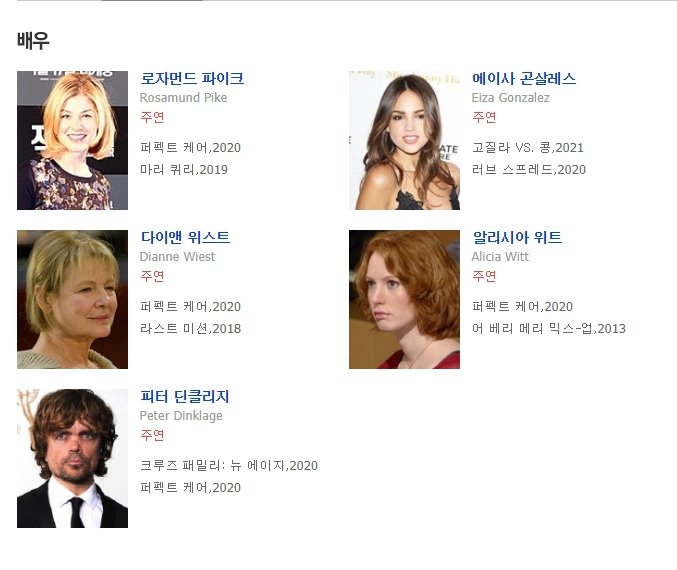Open 러브 스프레드,2020 filmography entry
The height and width of the screenshot is (570, 677).
pyautogui.click(x=529, y=170)
